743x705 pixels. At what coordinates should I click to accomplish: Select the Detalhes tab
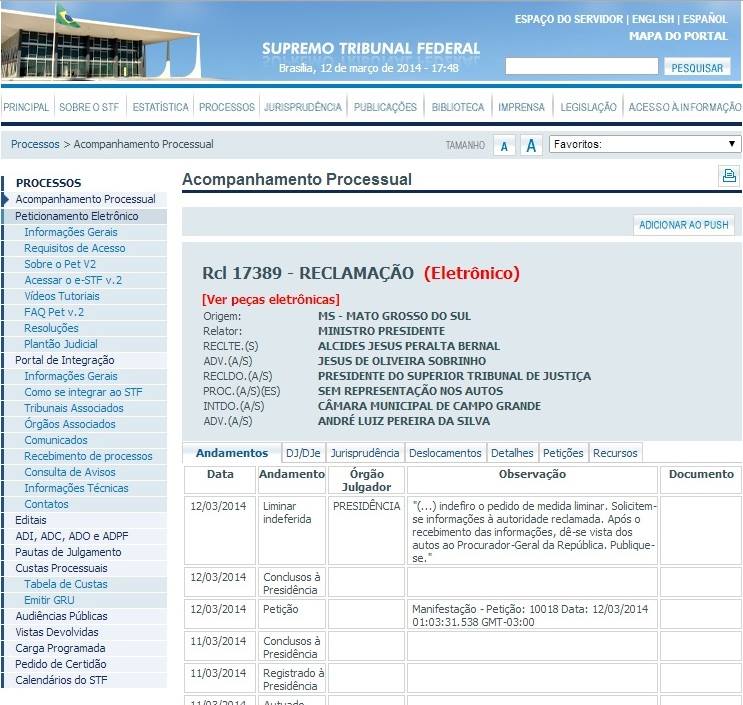pos(512,453)
